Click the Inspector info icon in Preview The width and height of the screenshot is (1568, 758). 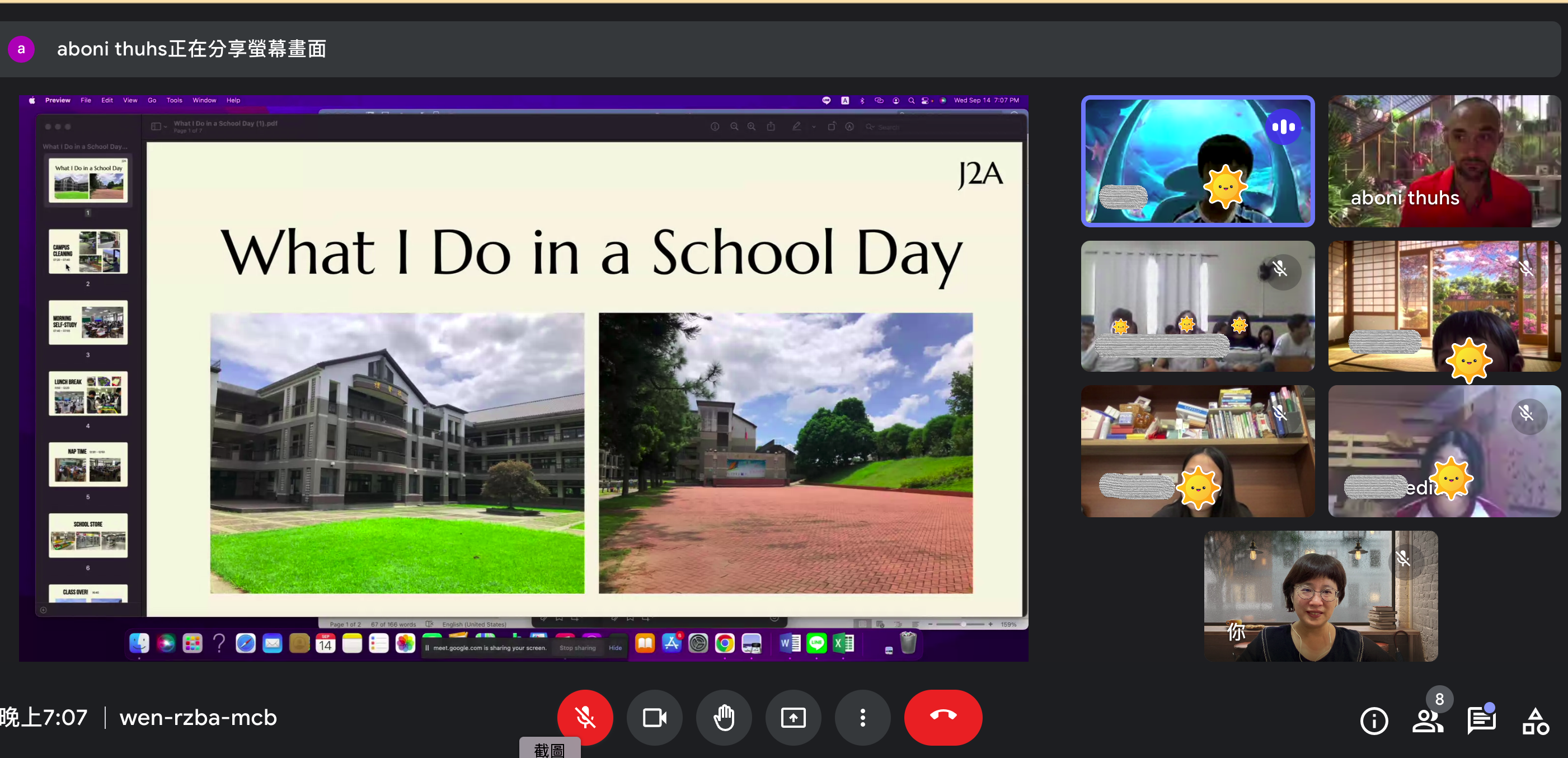(x=715, y=127)
